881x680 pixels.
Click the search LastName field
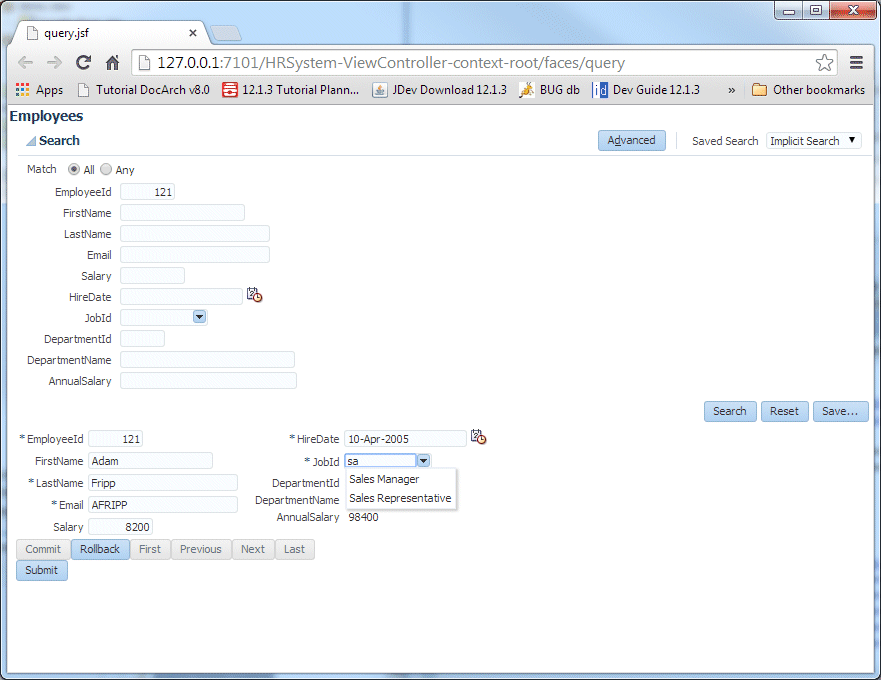click(x=195, y=233)
